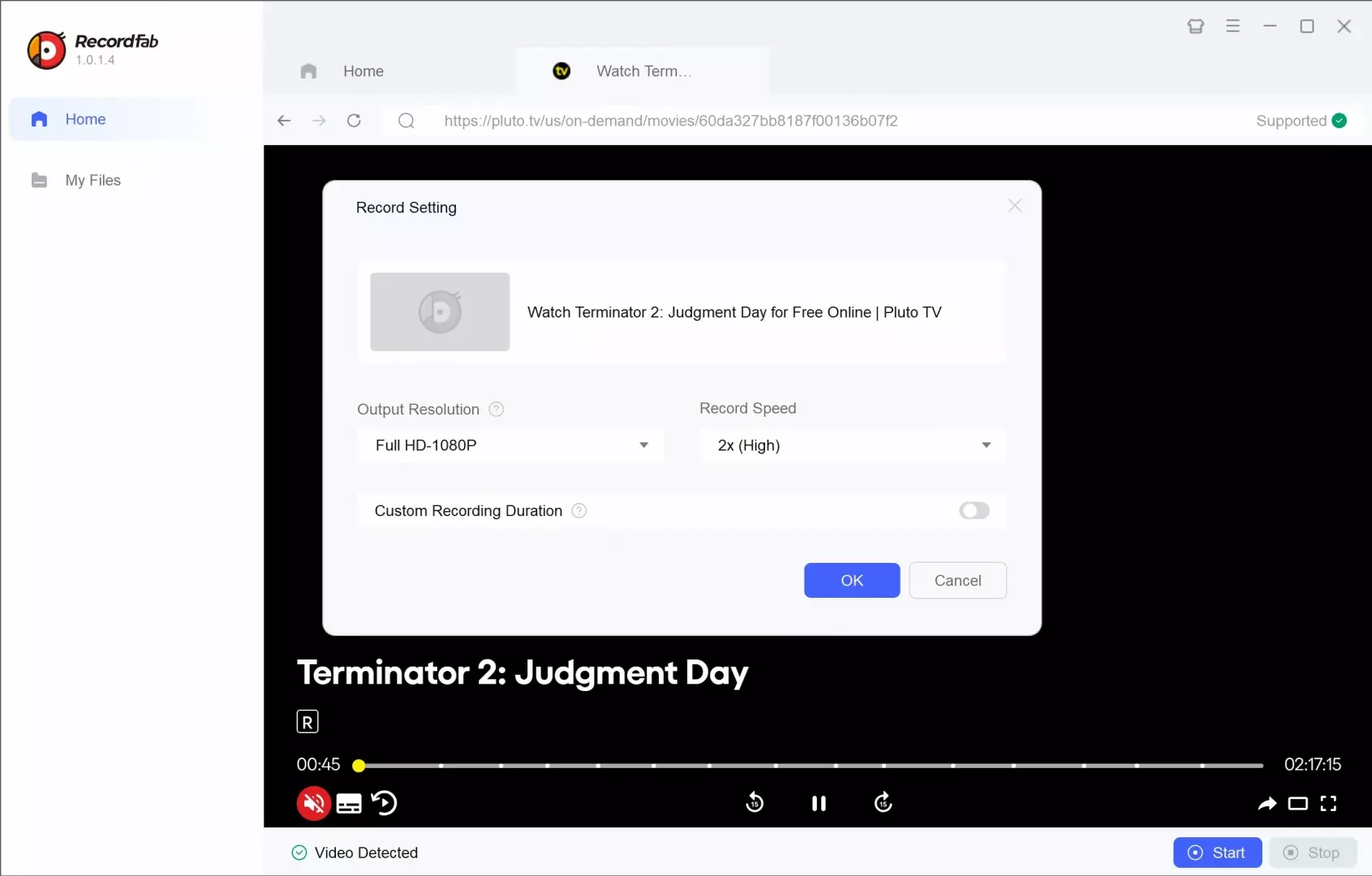Restart the movie from the beginning icon
The image size is (1372, 876).
385,803
